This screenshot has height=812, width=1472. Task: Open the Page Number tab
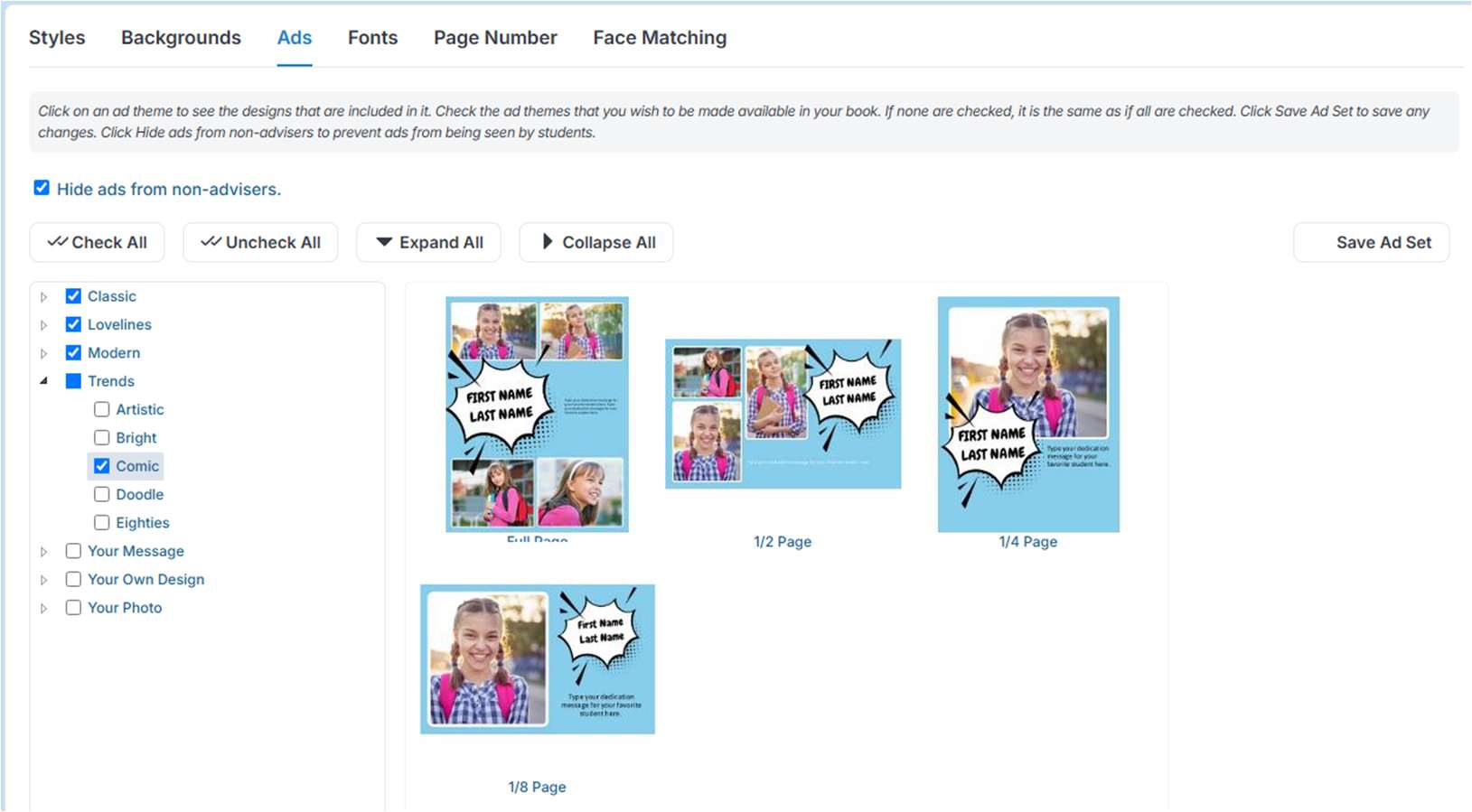(495, 38)
